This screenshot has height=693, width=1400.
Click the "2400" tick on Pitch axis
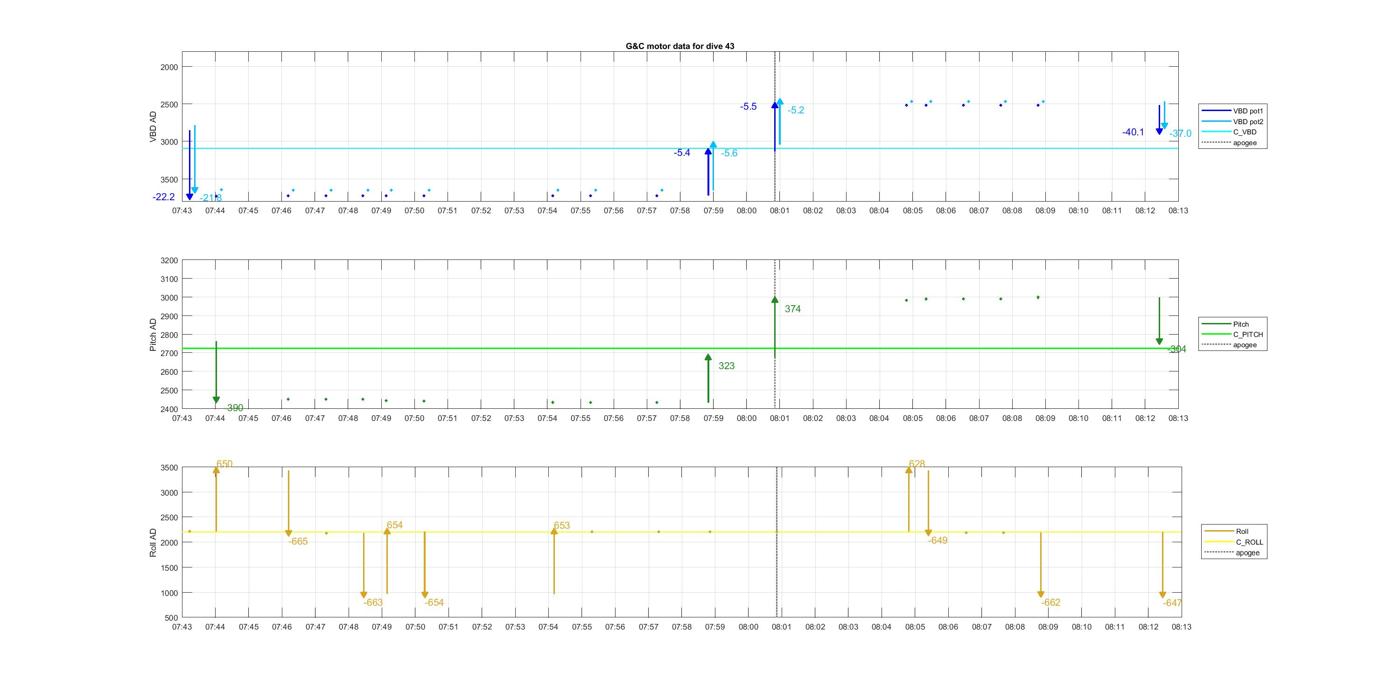(169, 409)
